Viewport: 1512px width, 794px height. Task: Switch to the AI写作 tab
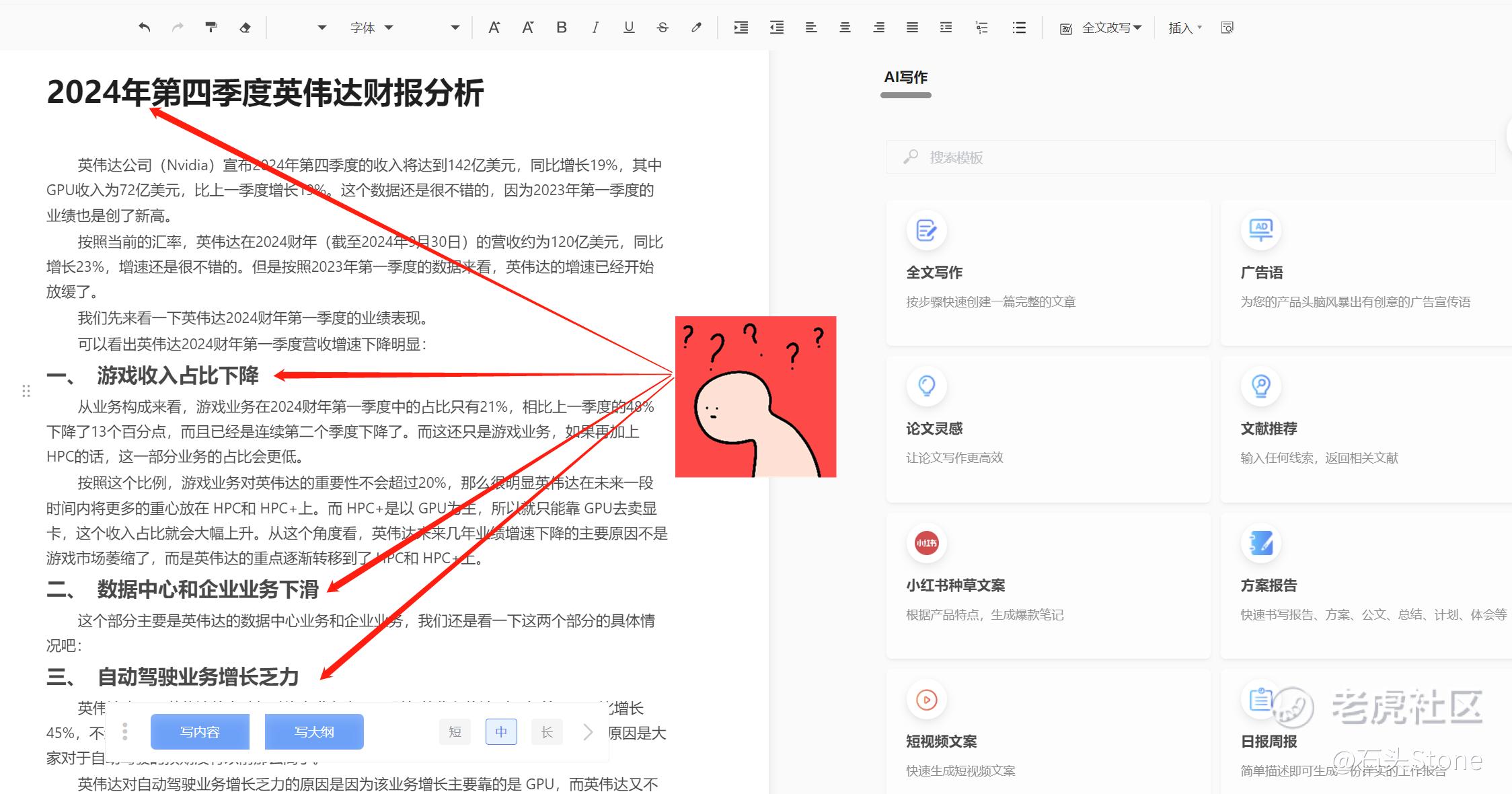[x=905, y=78]
